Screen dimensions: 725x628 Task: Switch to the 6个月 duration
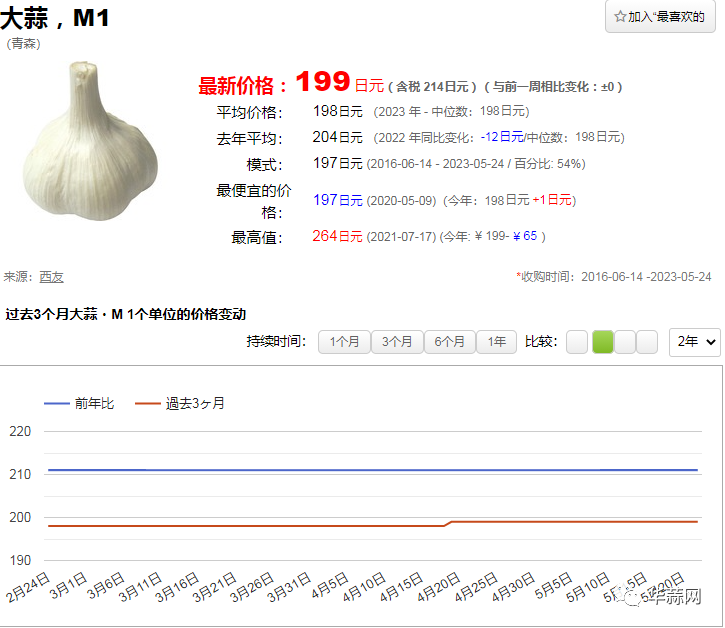450,342
